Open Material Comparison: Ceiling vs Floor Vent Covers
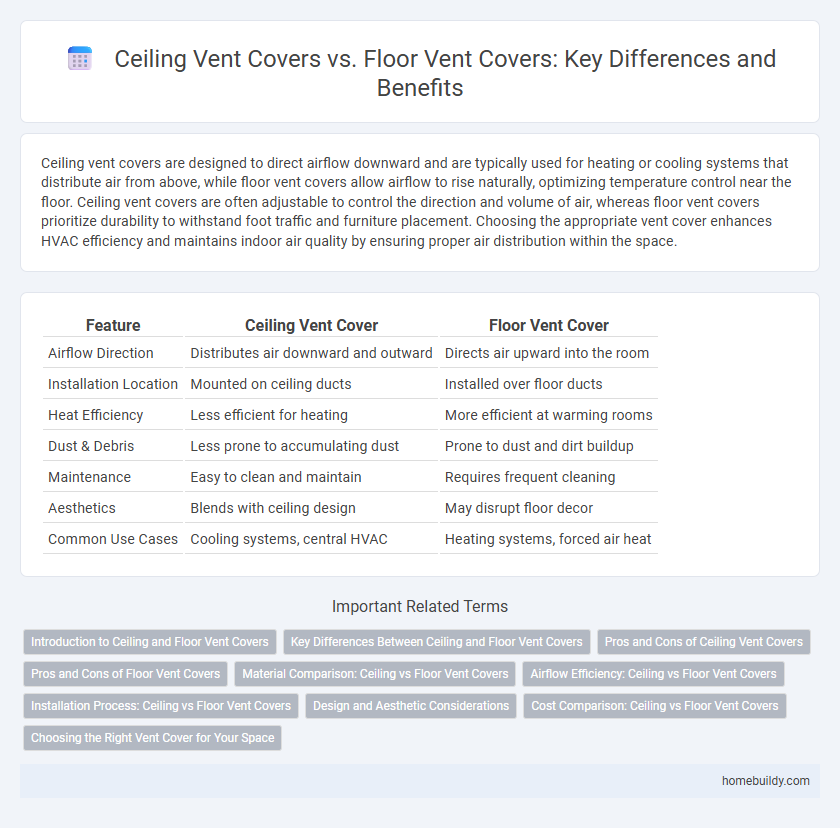The image size is (840, 828). 375,674
